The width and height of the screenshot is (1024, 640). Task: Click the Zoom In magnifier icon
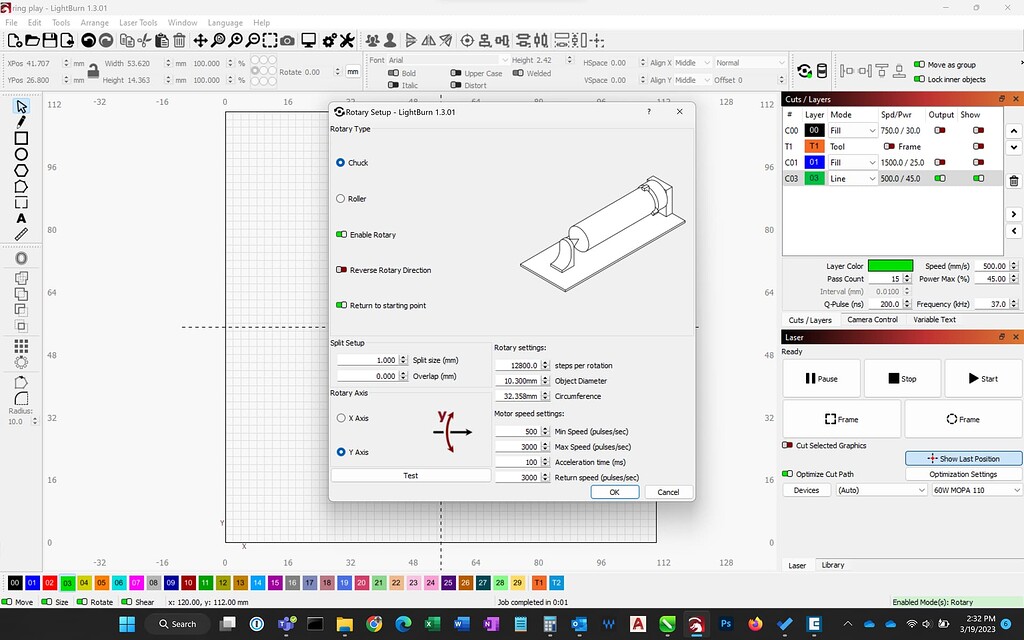click(x=236, y=40)
